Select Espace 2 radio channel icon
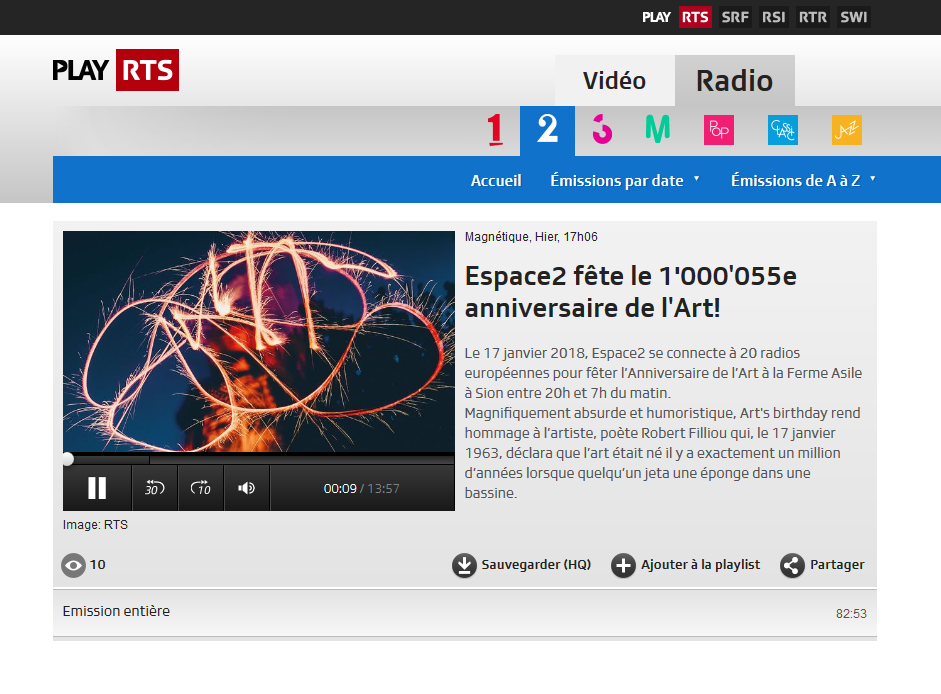 547,130
